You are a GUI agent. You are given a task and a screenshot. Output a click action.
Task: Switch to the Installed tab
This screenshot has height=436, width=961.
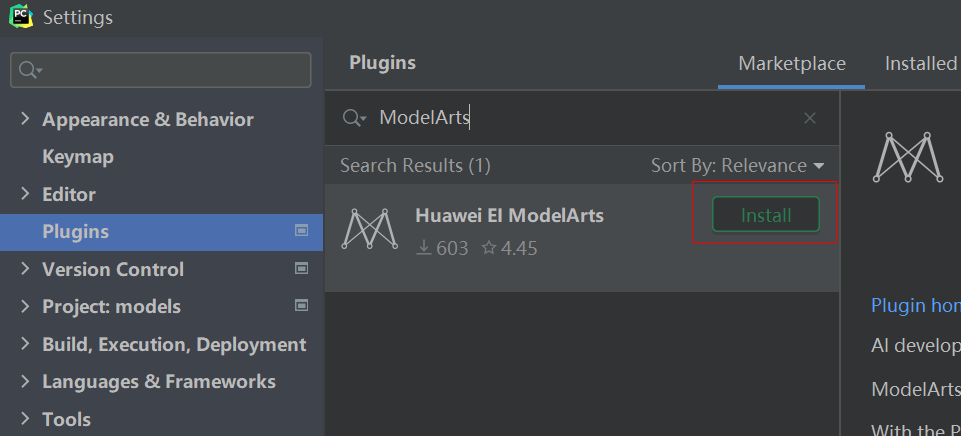coord(921,63)
